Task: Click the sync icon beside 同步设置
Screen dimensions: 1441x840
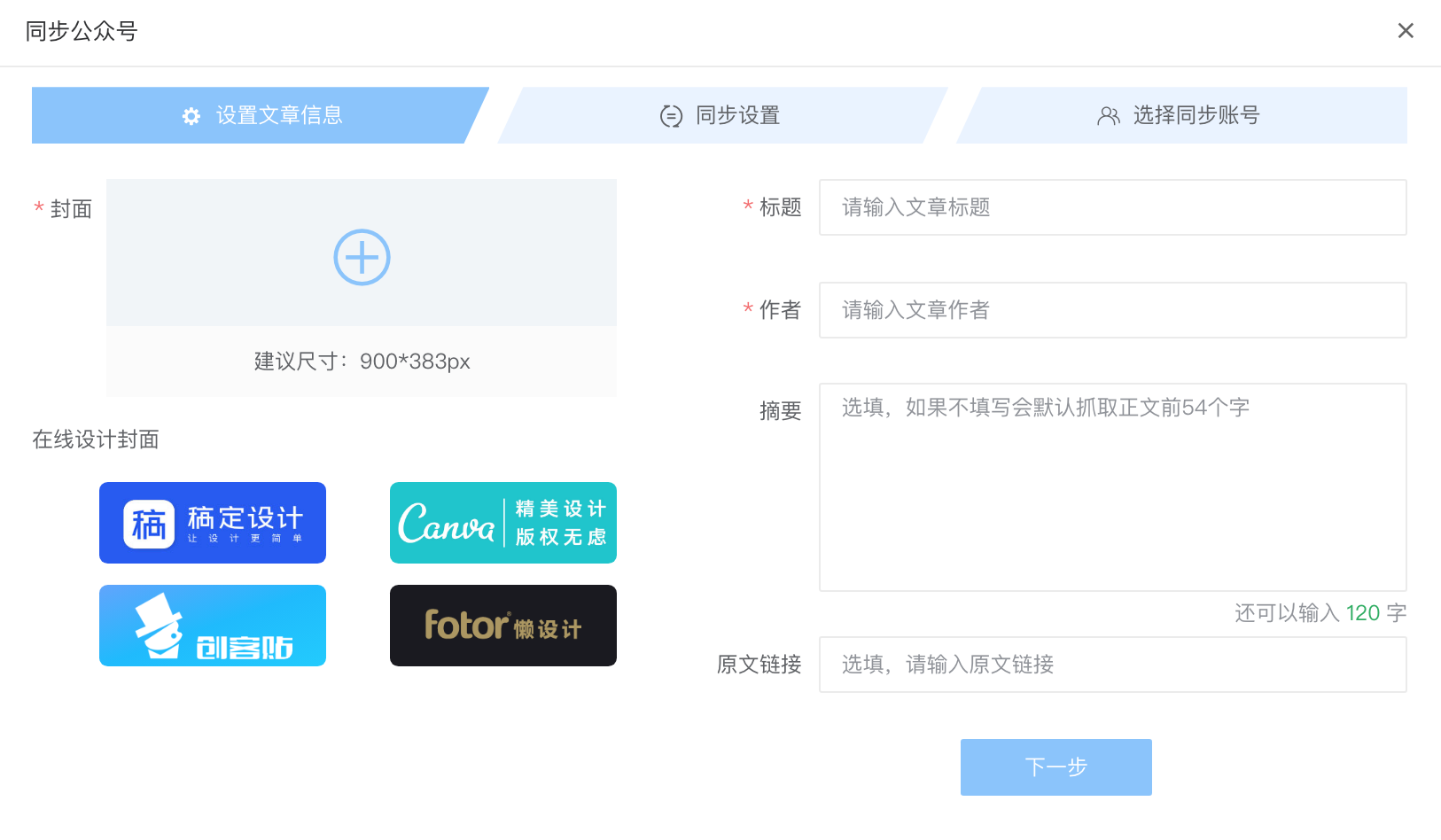Action: pyautogui.click(x=672, y=116)
